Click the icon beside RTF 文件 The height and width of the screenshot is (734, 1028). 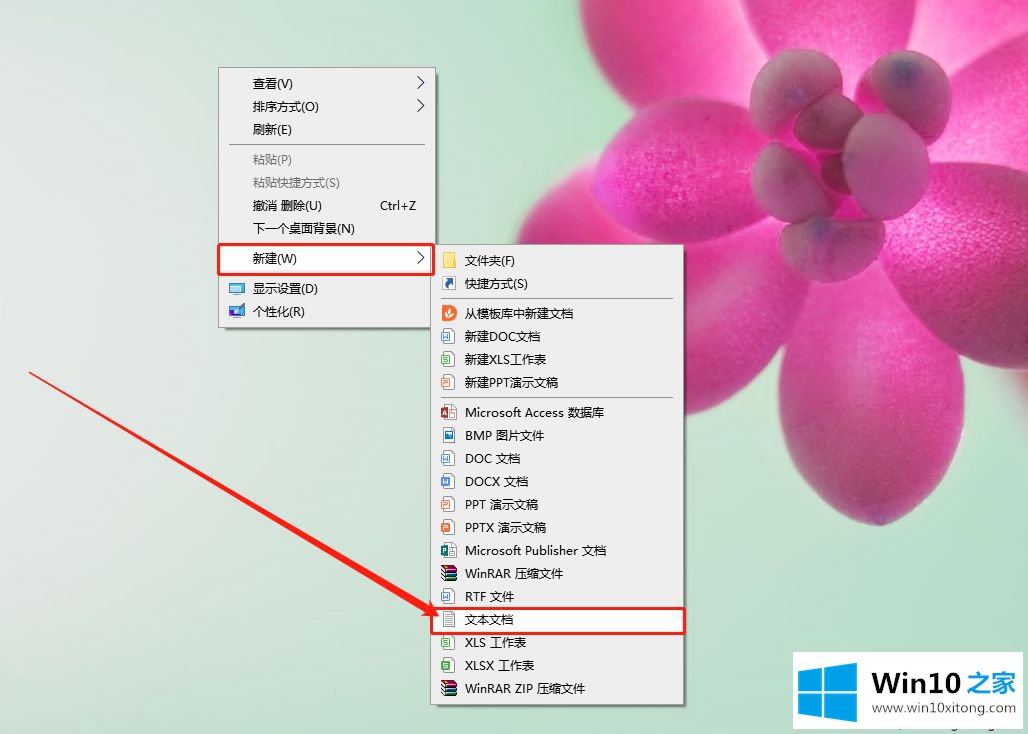pyautogui.click(x=448, y=596)
